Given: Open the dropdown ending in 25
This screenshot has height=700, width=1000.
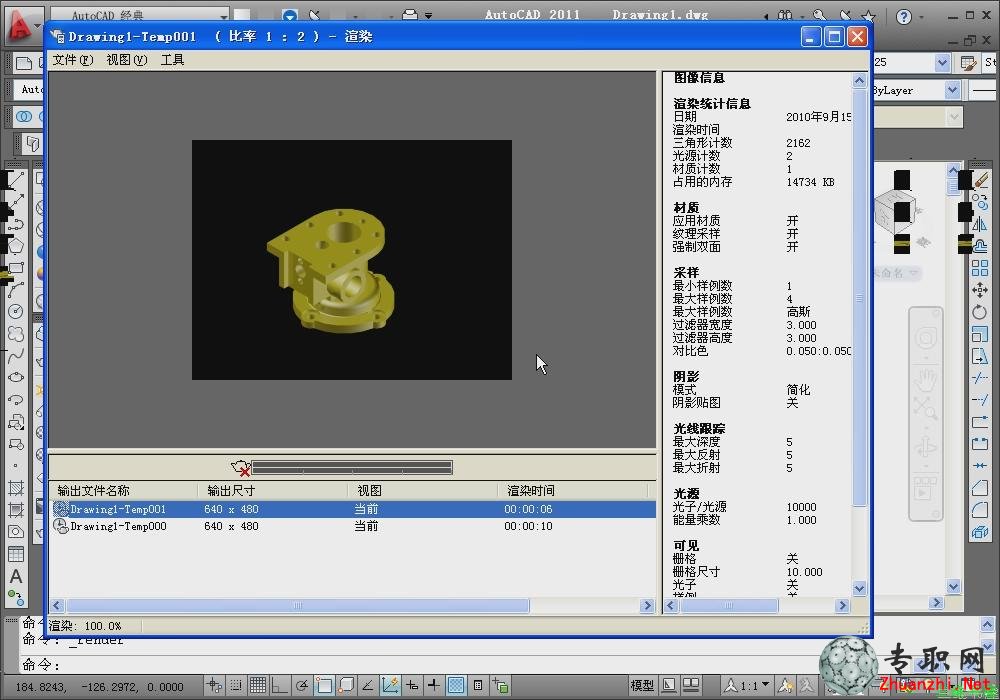Looking at the screenshot, I should click(942, 62).
